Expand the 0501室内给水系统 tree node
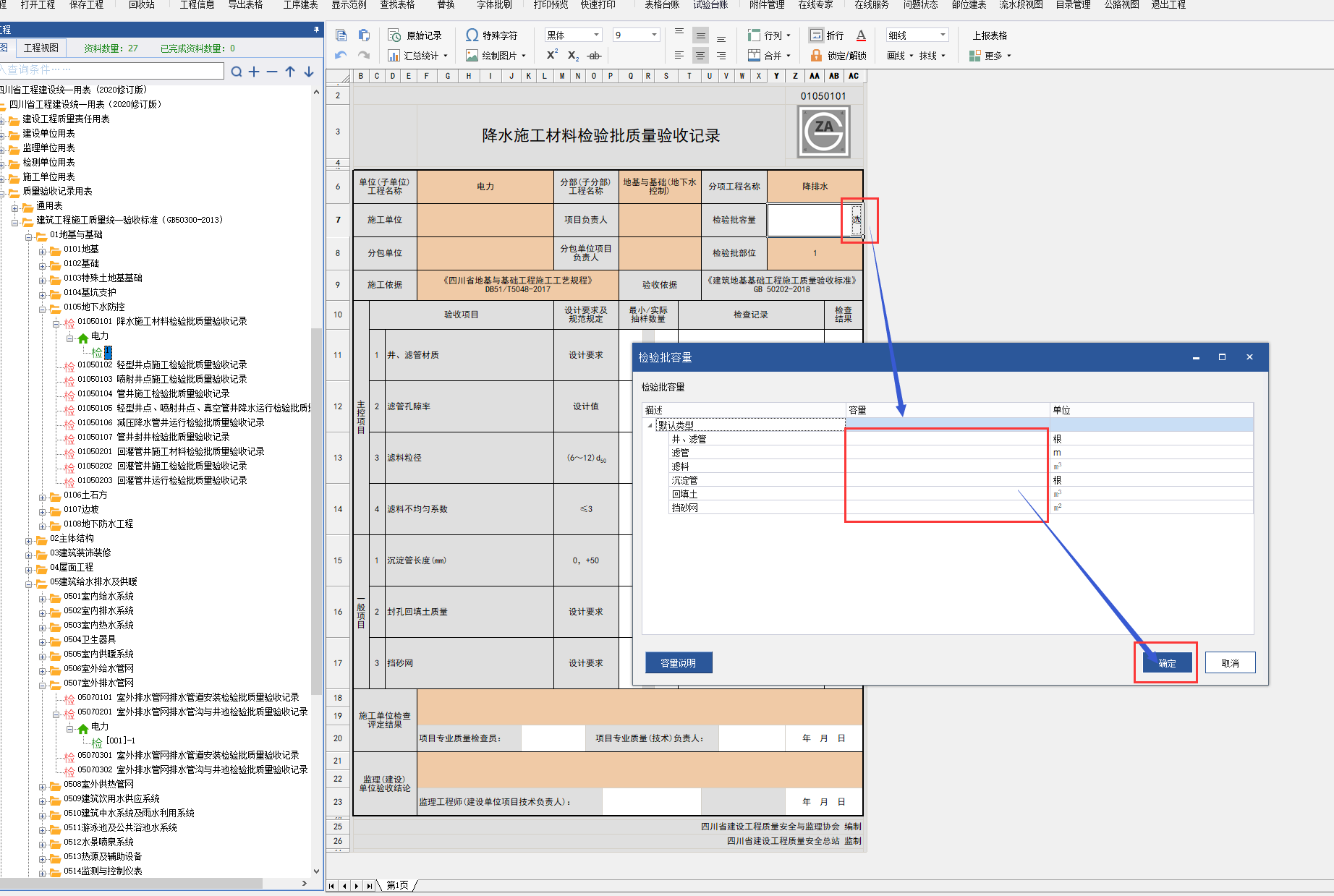This screenshot has height=896, width=1334. click(x=42, y=599)
